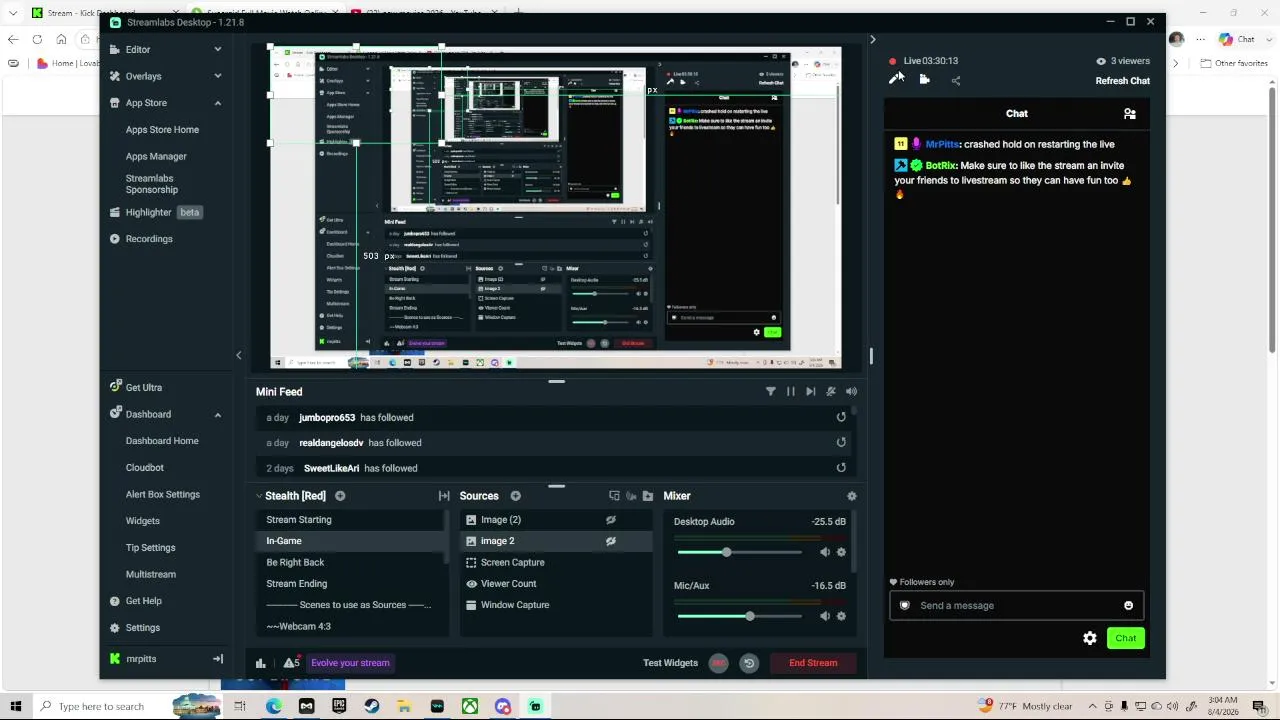Viewport: 1280px width, 720px height.
Task: Toggle visibility of image 2 source
Action: (611, 541)
